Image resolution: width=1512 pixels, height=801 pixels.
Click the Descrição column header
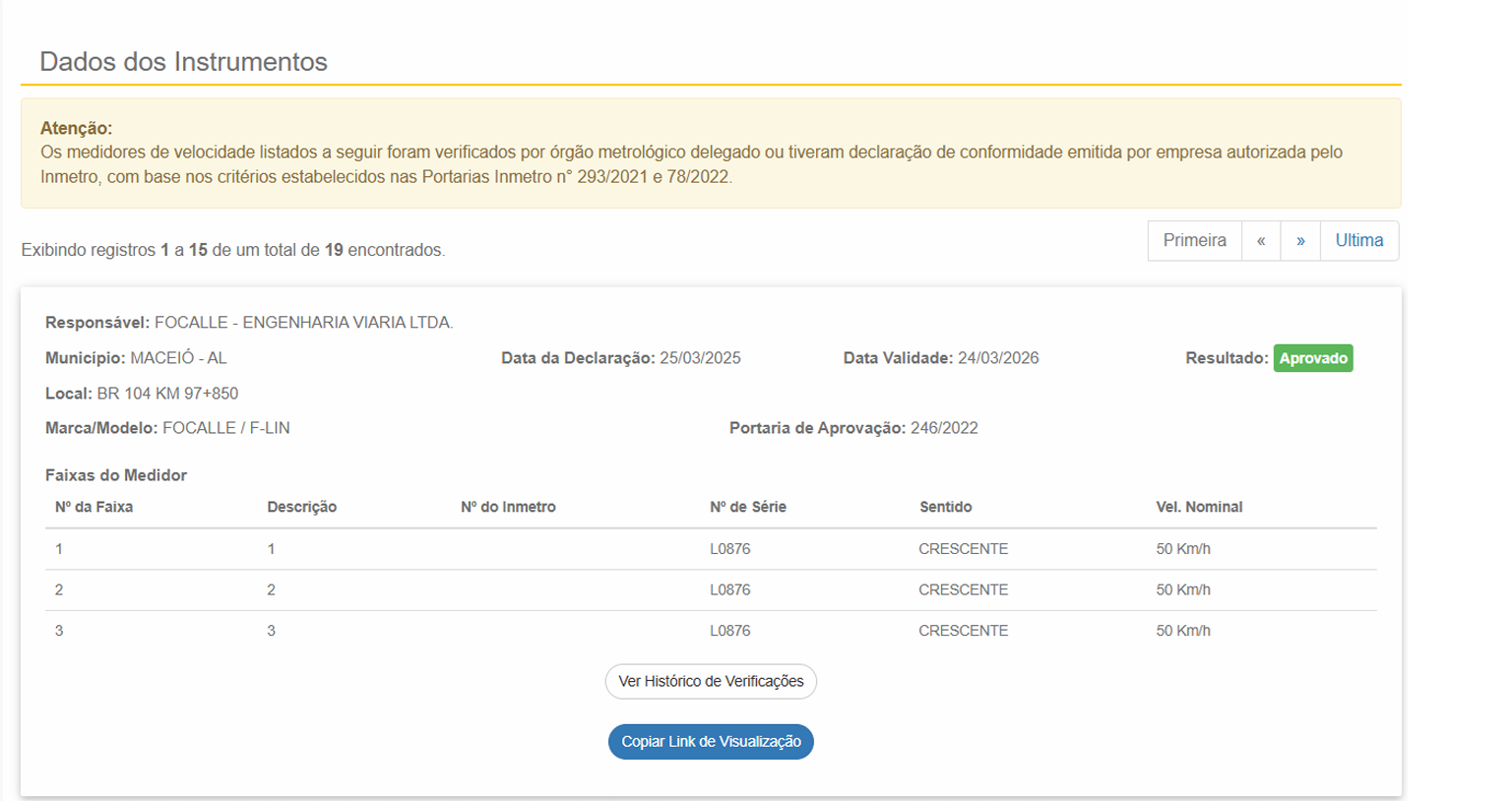(301, 507)
